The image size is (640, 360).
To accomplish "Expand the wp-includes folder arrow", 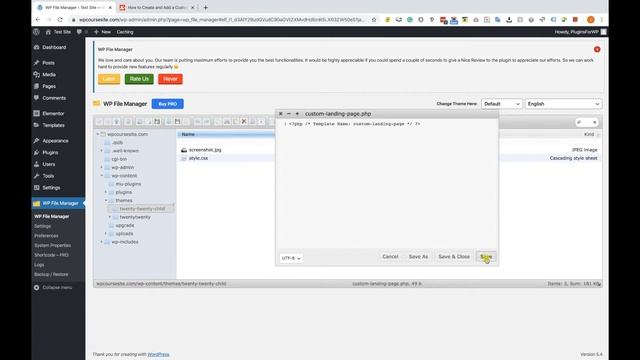I will (x=102, y=242).
